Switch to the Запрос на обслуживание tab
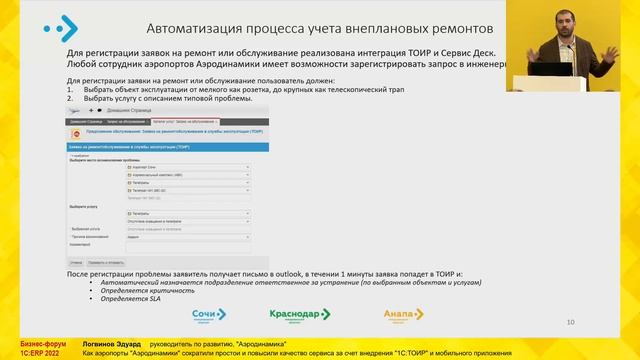The image size is (640, 360). tap(128, 122)
